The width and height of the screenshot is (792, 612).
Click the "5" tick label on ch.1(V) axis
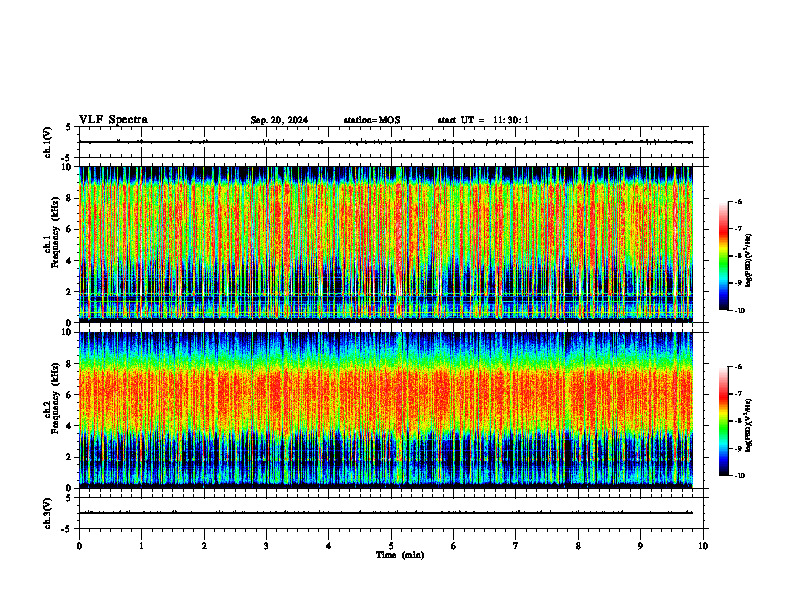pyautogui.click(x=68, y=127)
